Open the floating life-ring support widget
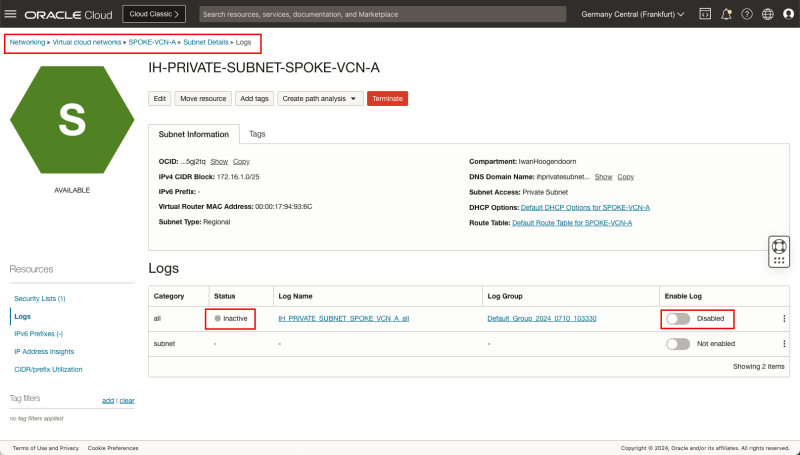This screenshot has height=455, width=800. pos(779,246)
